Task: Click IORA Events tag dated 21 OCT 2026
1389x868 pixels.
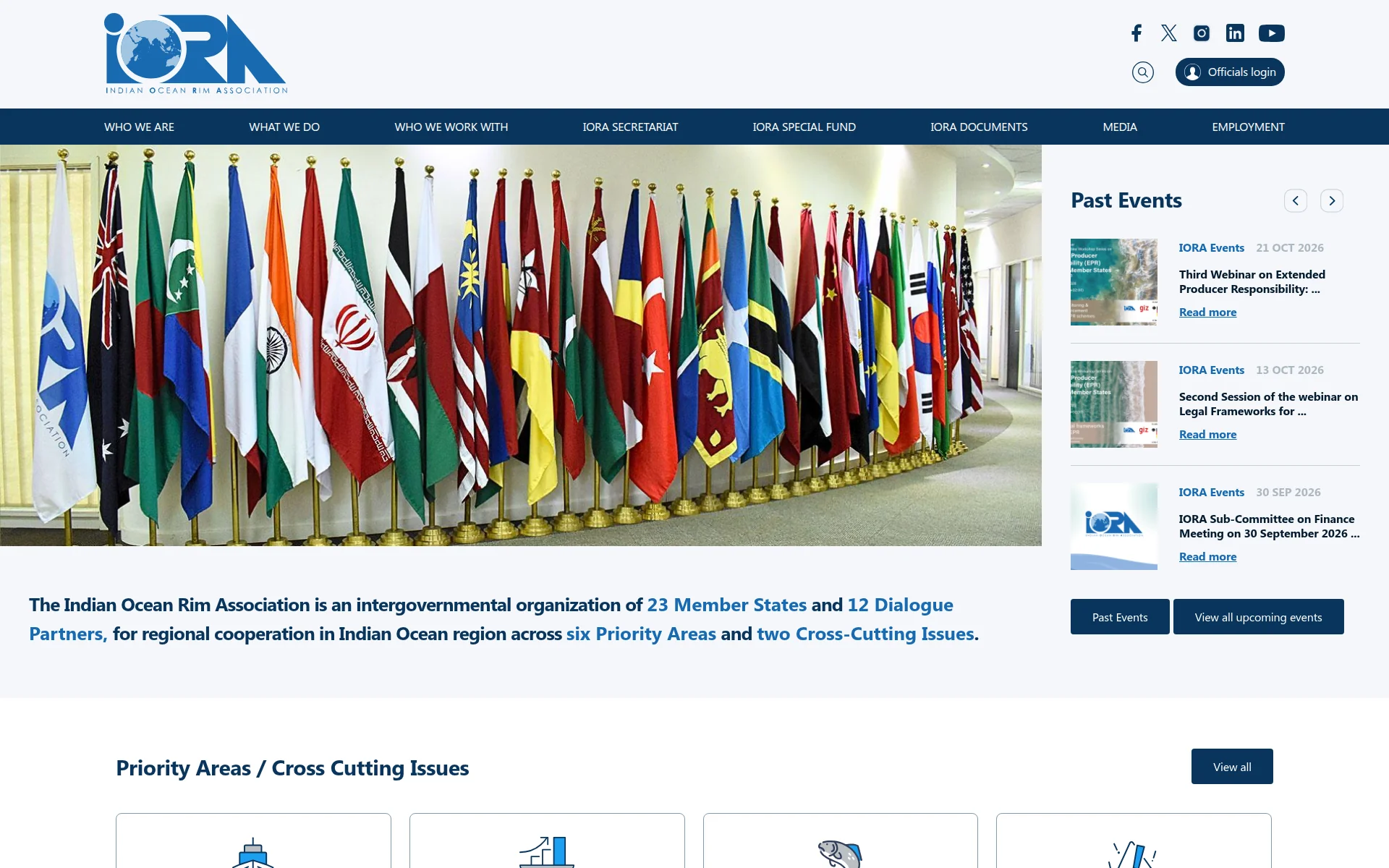Action: (x=1212, y=247)
